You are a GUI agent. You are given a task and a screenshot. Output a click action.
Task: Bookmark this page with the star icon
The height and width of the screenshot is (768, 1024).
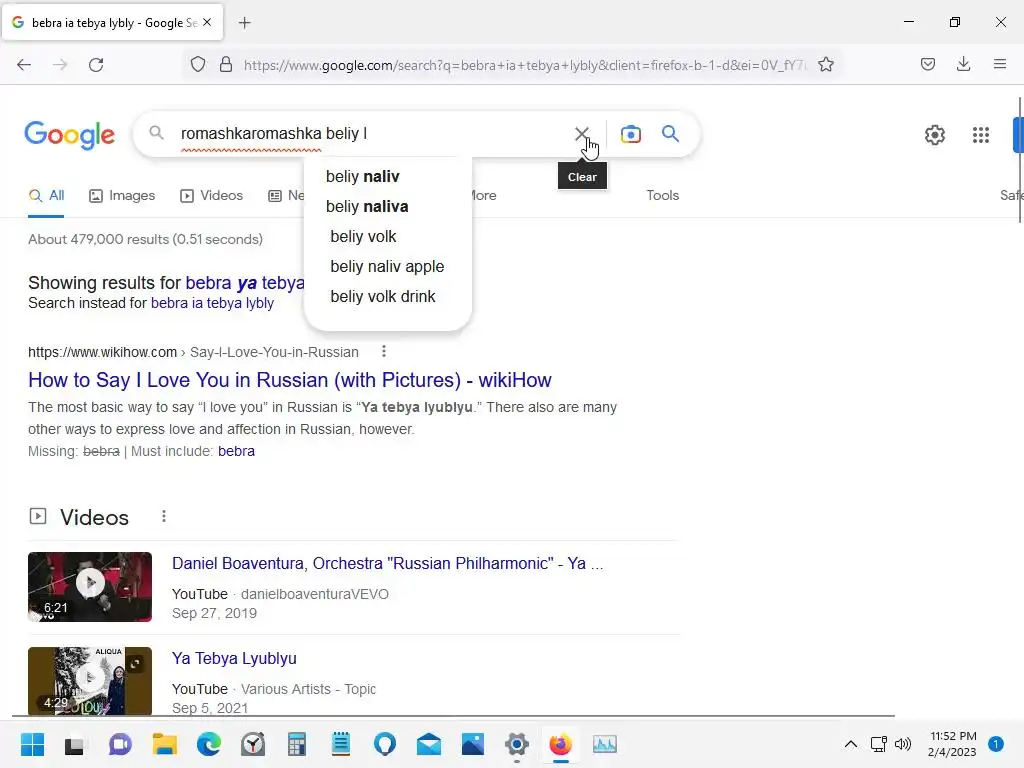tap(825, 65)
